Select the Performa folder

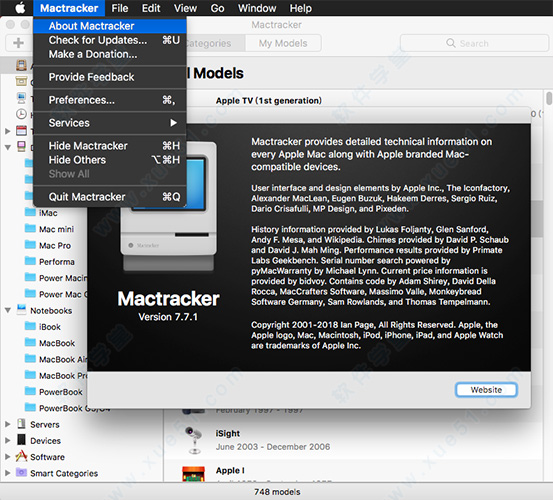coord(50,261)
